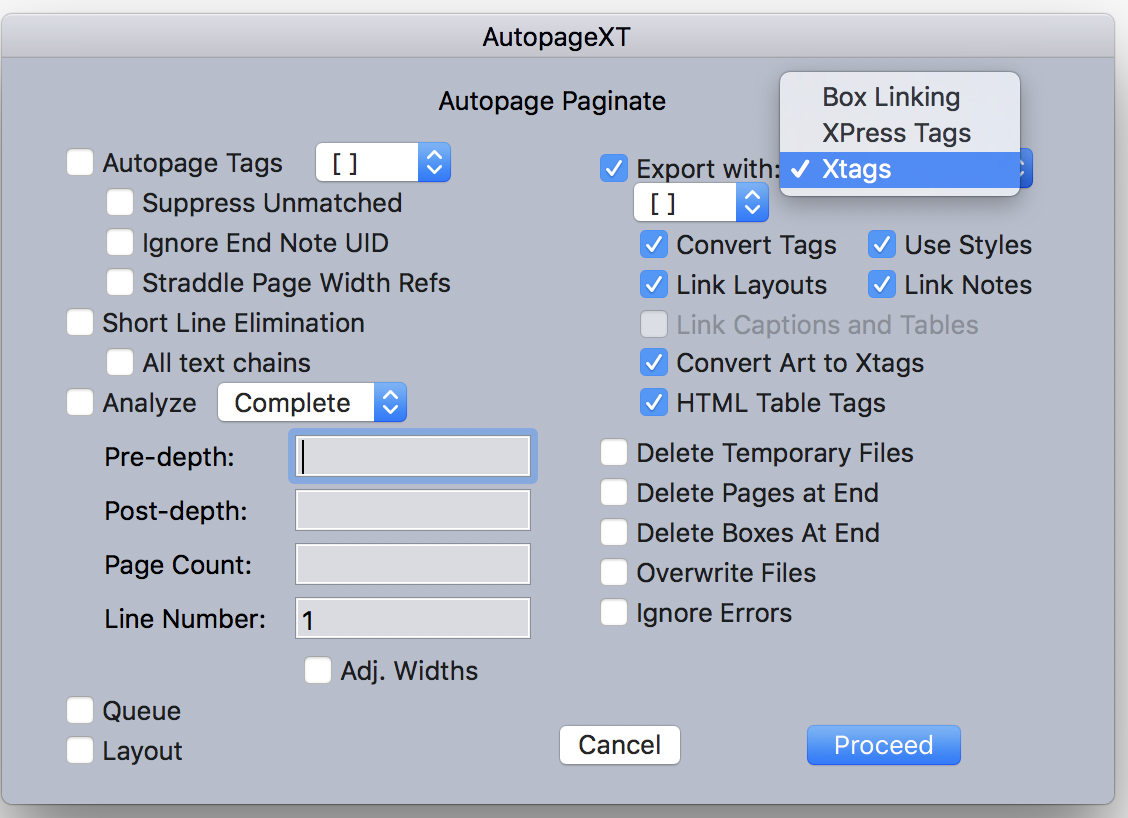Toggle Suppress Unmatched option
1128x818 pixels.
(x=120, y=203)
